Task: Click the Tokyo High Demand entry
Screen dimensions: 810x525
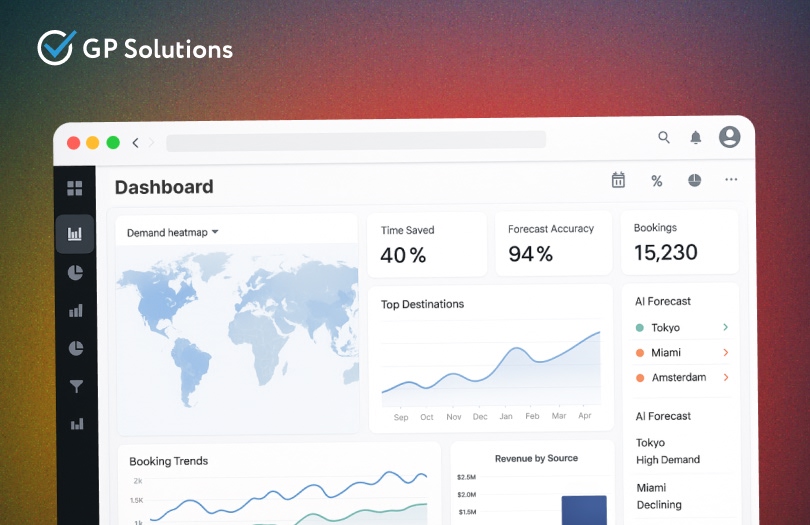Action: [x=668, y=451]
